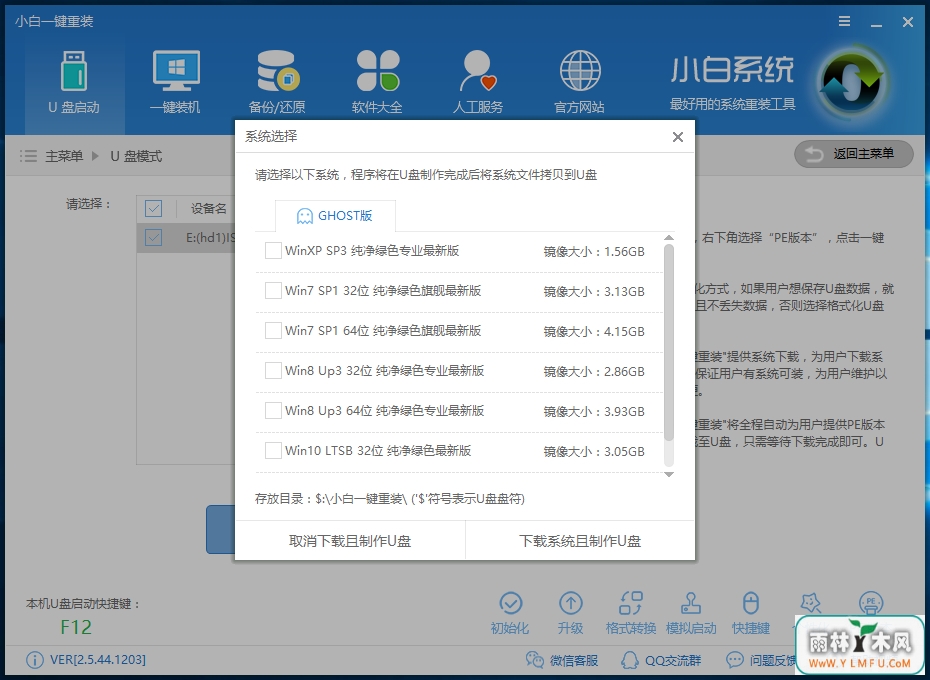This screenshot has height=680, width=930.
Task: Close the 系统选择 dialog
Action: click(x=678, y=137)
